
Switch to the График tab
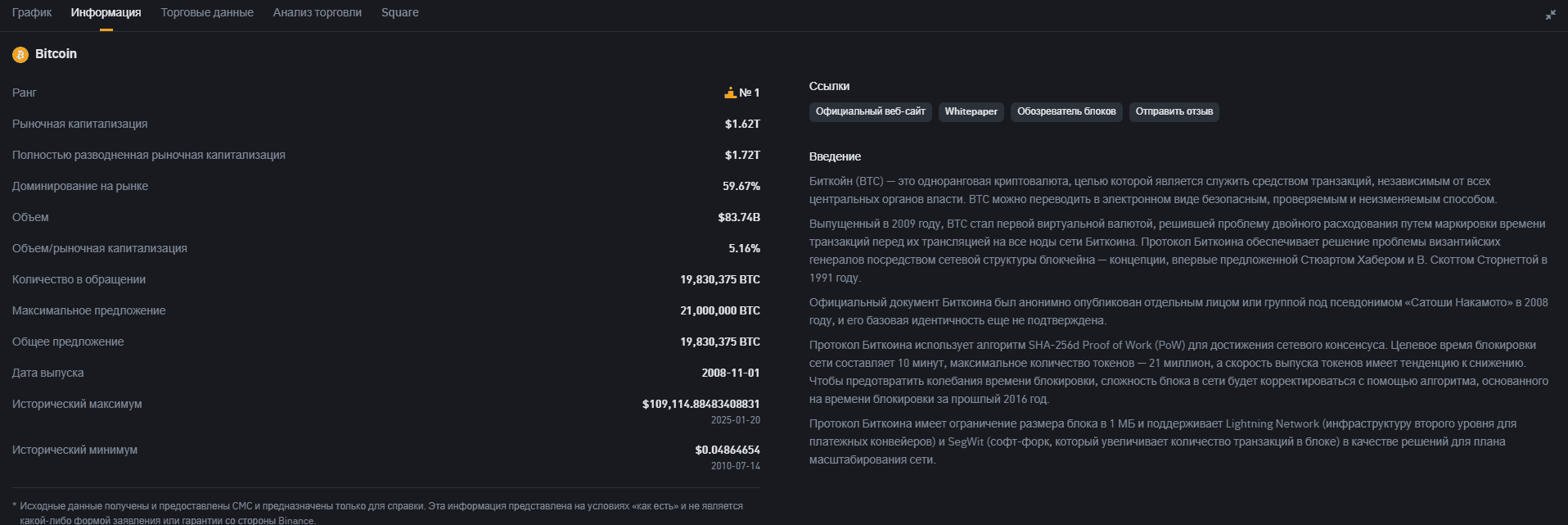click(32, 12)
